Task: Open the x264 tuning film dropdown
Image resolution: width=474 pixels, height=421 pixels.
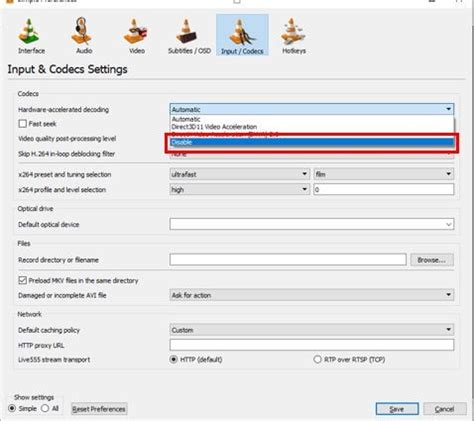Action: pyautogui.click(x=384, y=174)
